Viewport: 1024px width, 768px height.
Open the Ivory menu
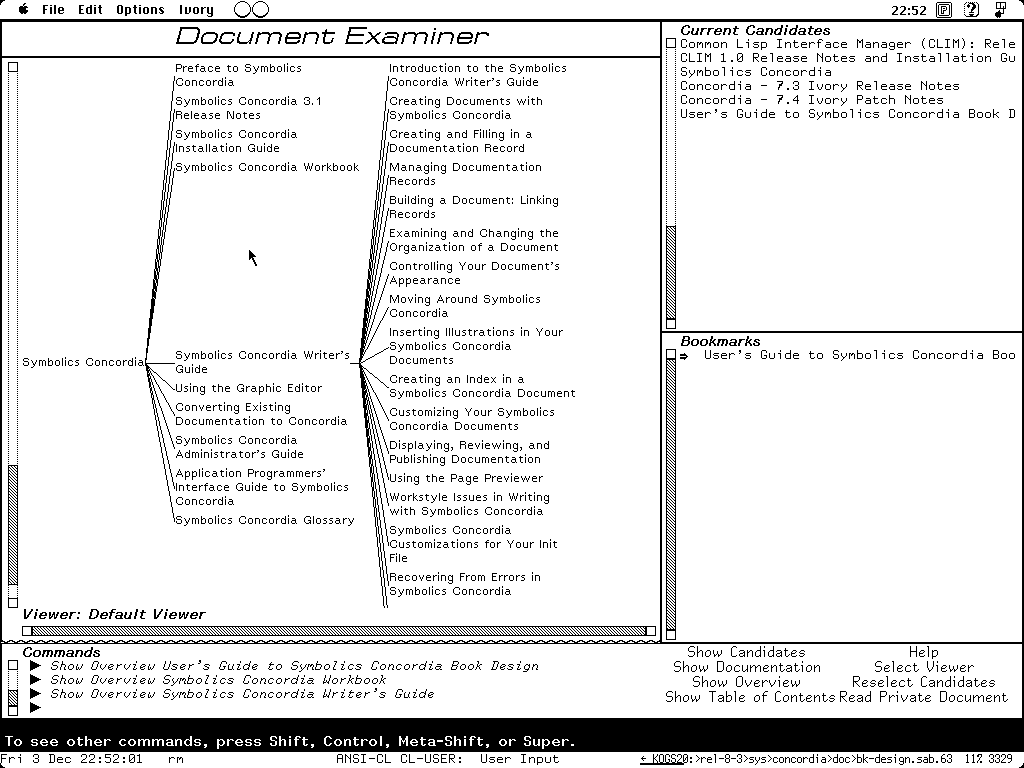point(196,10)
